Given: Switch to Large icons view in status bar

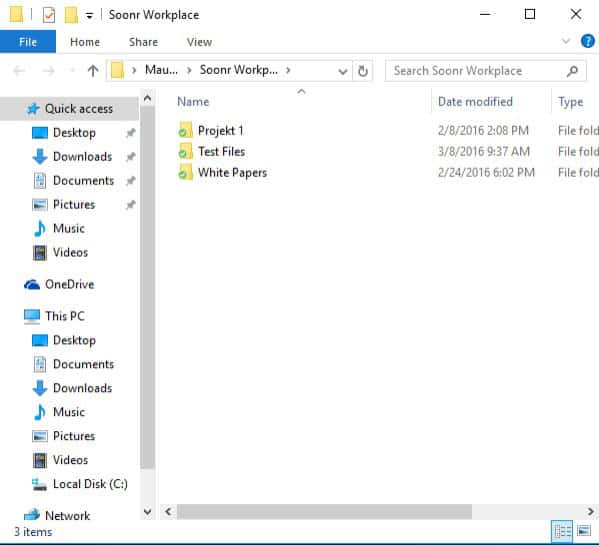Looking at the screenshot, I should coord(584,531).
